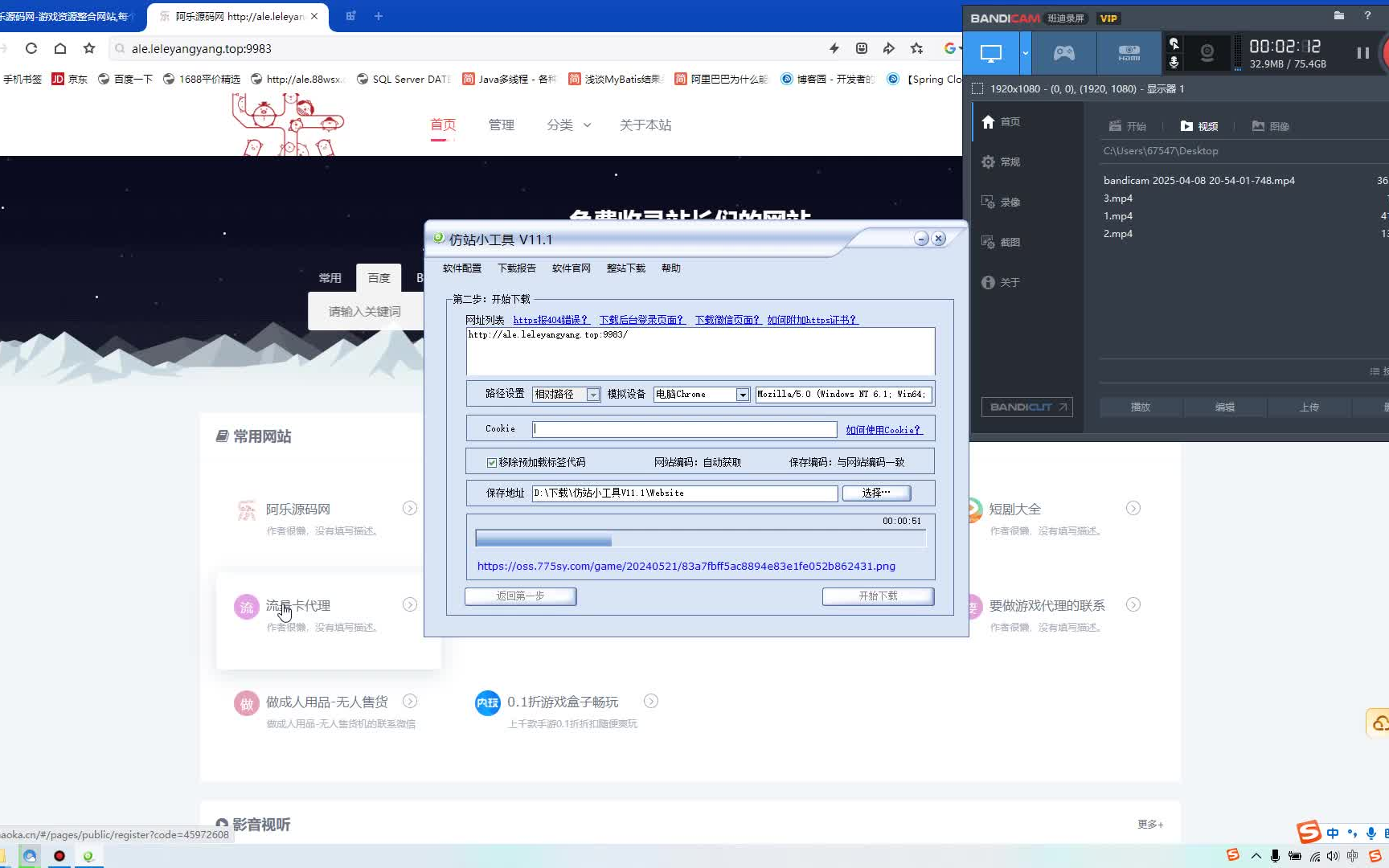Click 开始下载 button
1389x868 pixels.
[878, 596]
